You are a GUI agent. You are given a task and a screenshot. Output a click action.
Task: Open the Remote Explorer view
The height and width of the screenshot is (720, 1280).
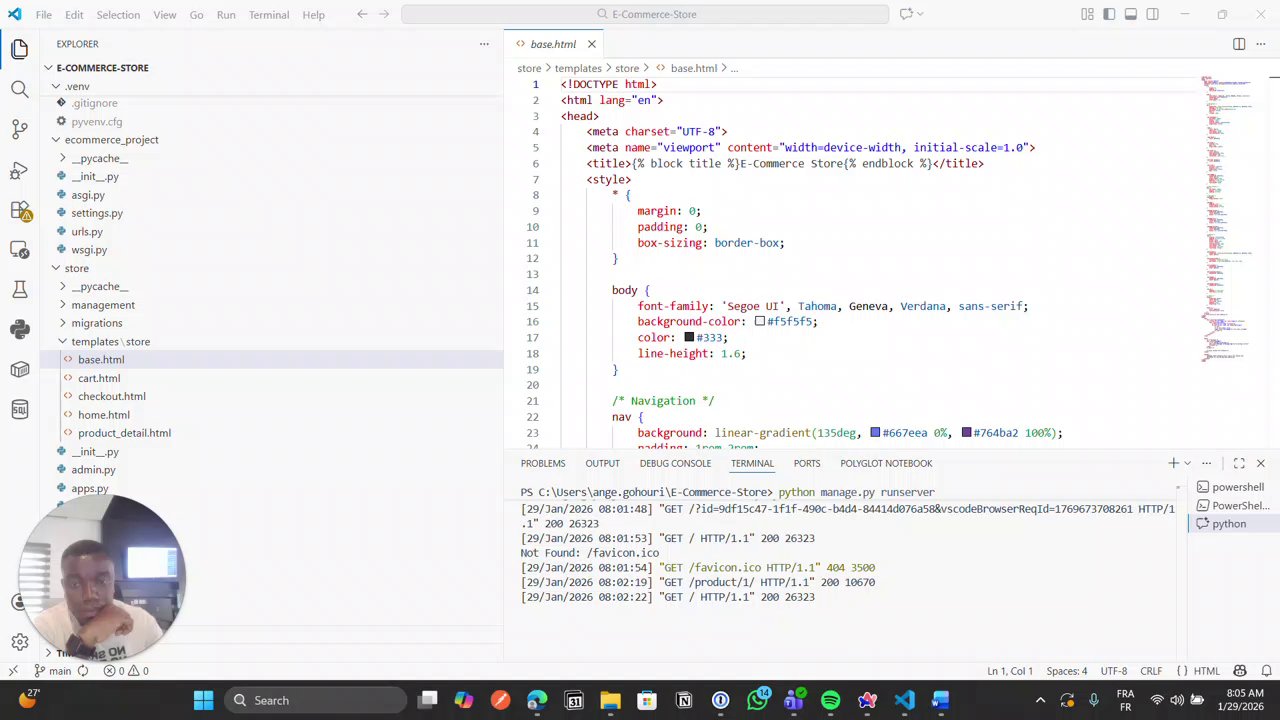point(19,250)
